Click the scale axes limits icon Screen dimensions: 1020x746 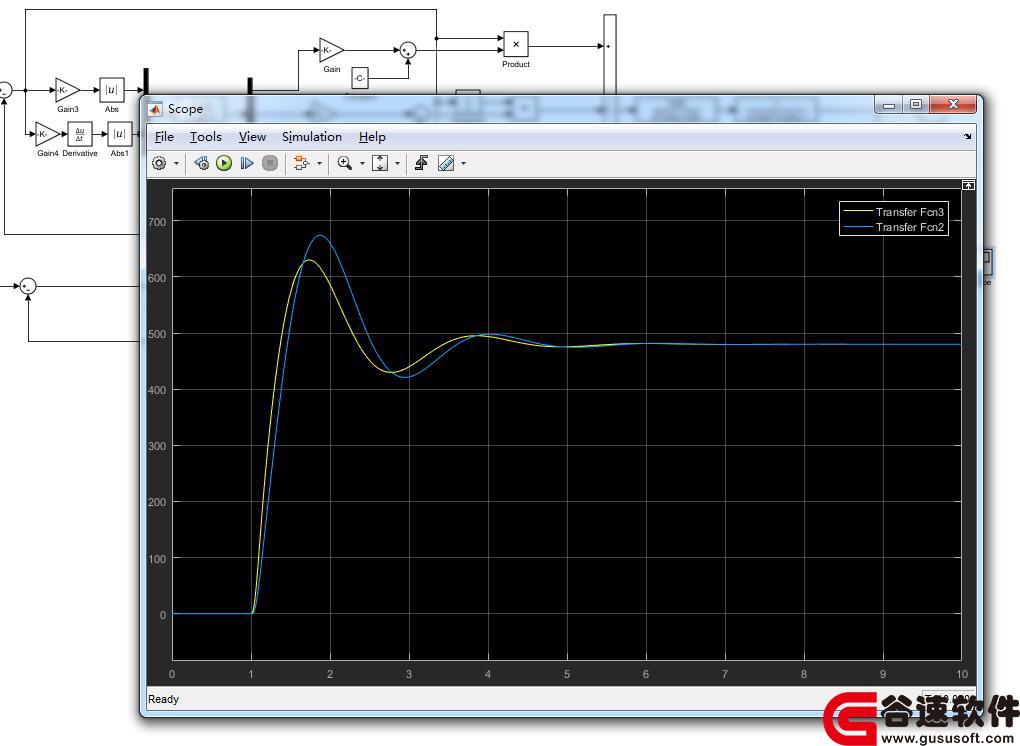point(380,163)
